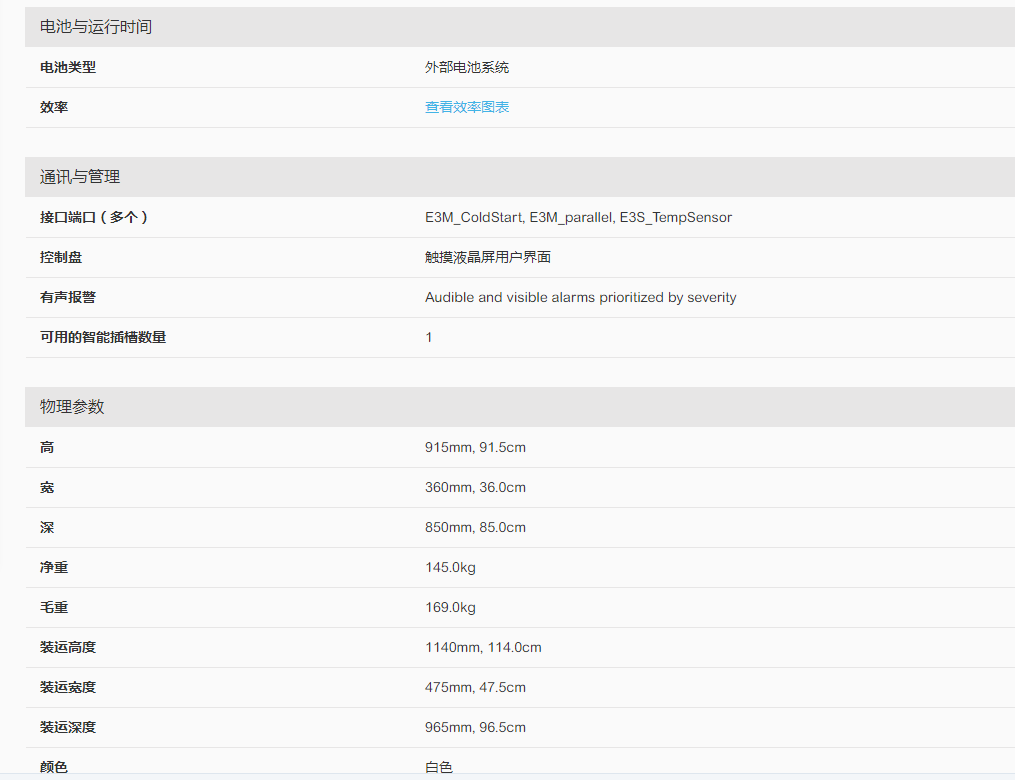Click the 接口端口(多个) row label

click(94, 217)
